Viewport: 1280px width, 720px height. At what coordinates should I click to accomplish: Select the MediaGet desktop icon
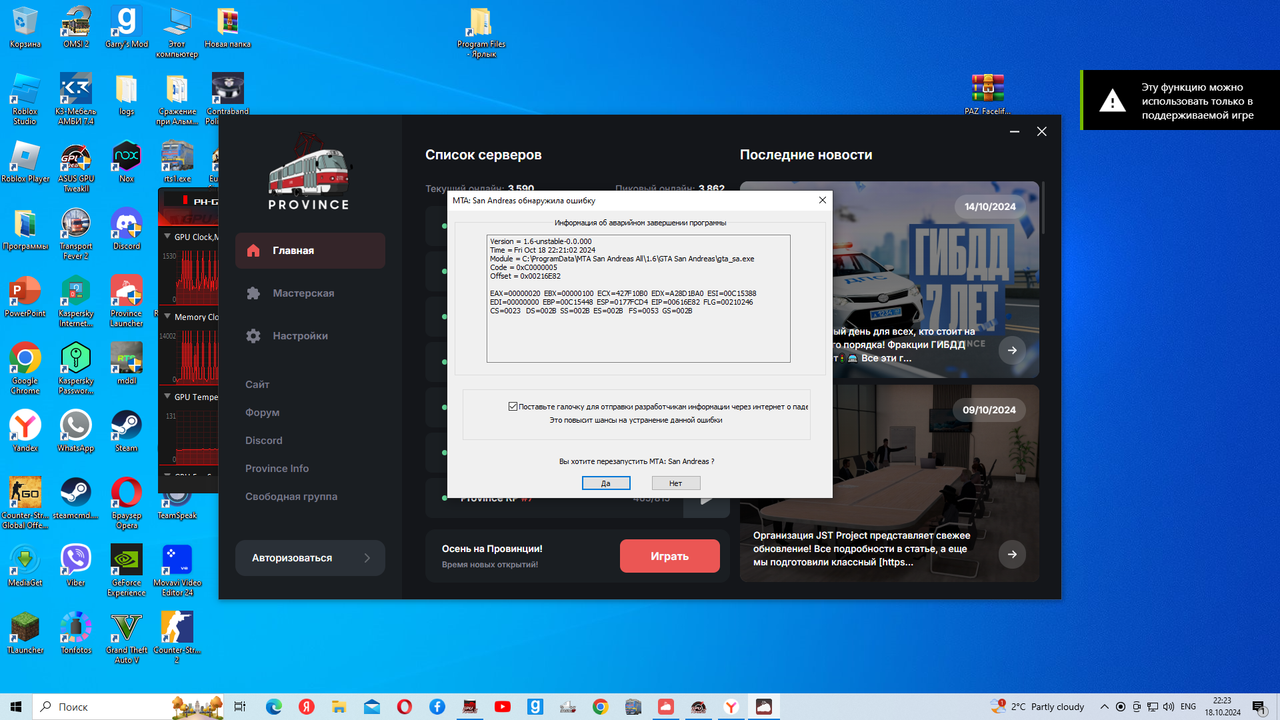(x=25, y=564)
